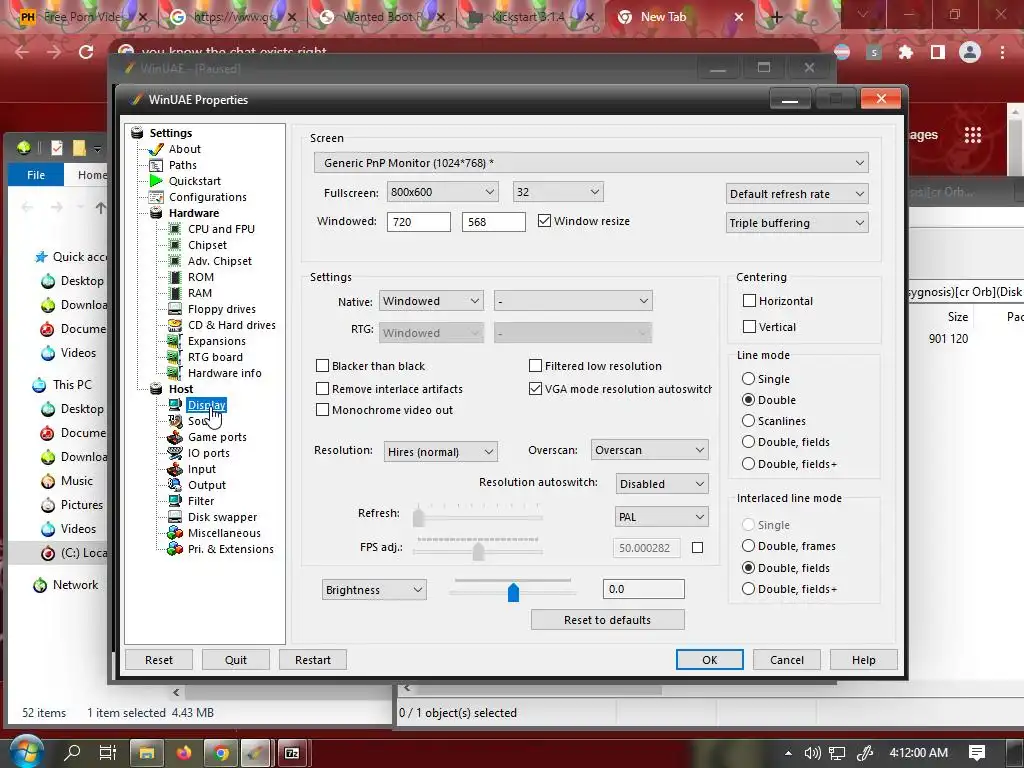Screen dimensions: 1024x768
Task: Click the Chipset chip icon
Action: point(175,245)
